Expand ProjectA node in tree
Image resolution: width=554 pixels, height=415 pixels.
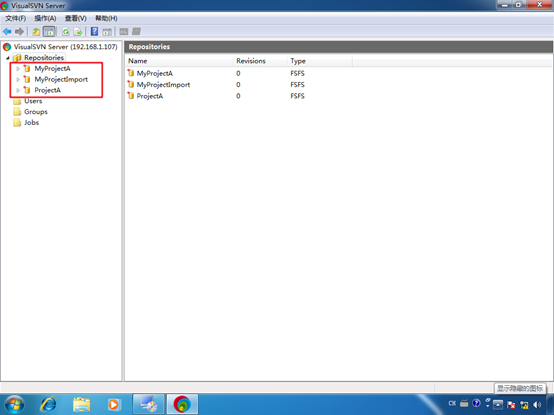[18, 90]
